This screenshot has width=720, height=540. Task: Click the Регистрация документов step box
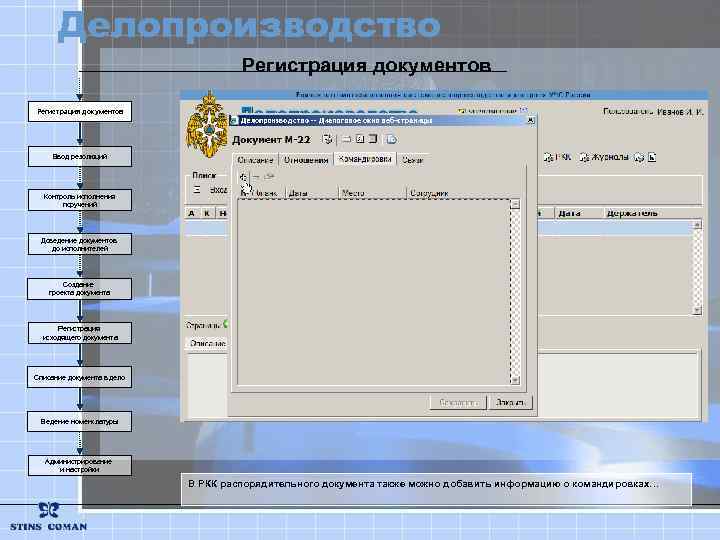tap(80, 112)
